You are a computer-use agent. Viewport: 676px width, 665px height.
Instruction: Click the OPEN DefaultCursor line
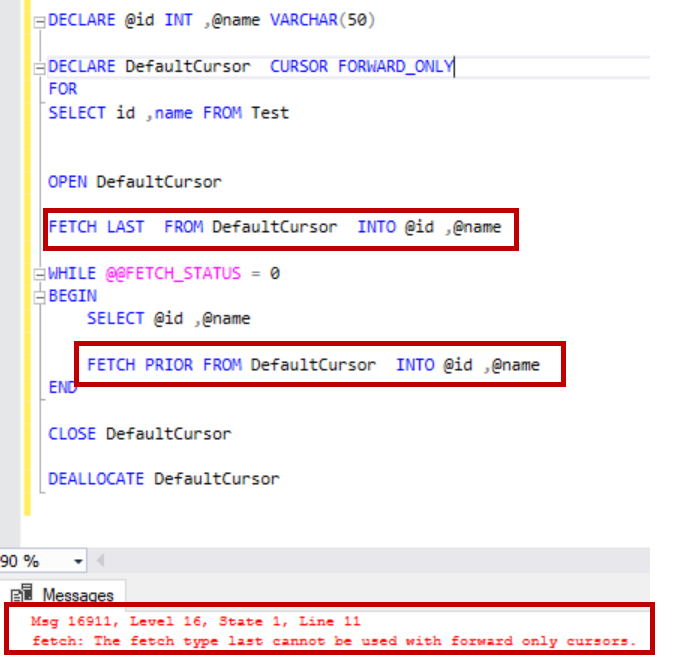(135, 182)
